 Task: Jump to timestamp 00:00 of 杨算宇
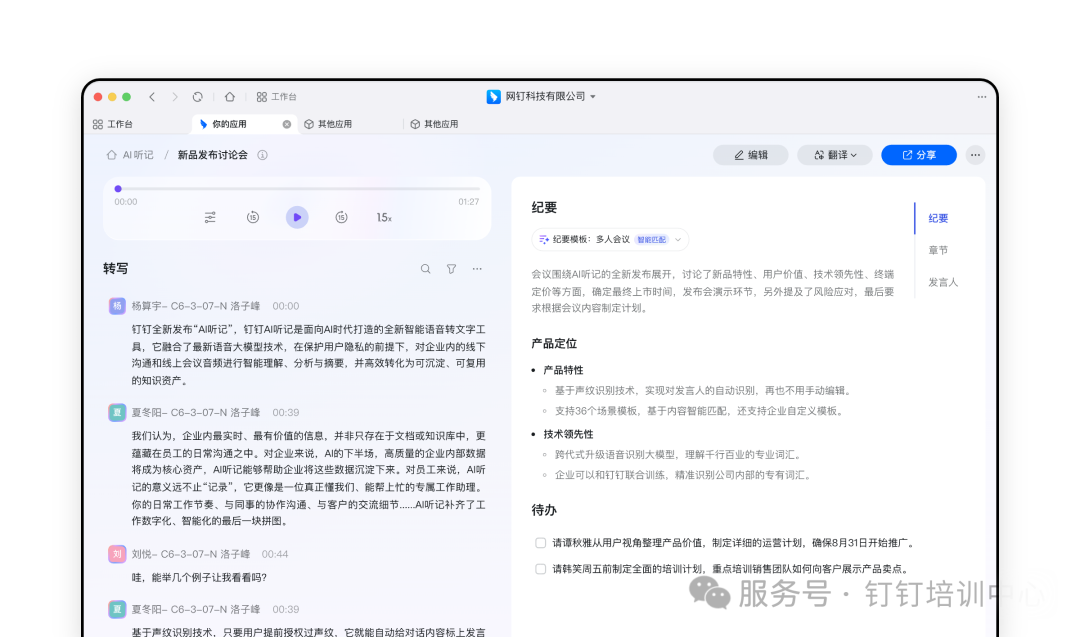tap(286, 306)
